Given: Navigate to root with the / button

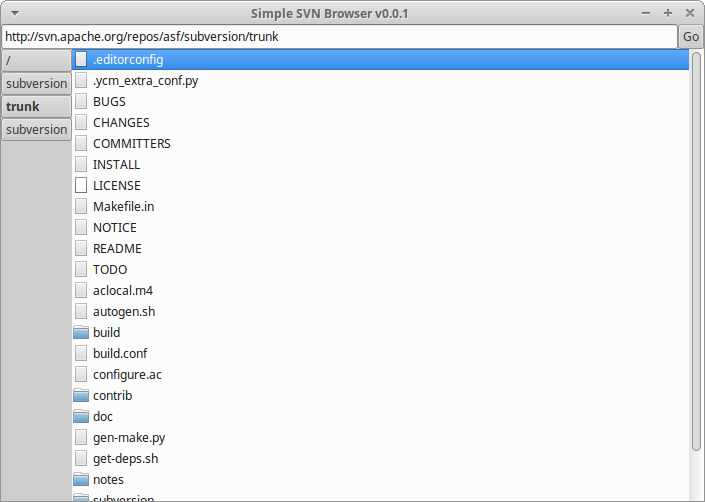Looking at the screenshot, I should (36, 61).
